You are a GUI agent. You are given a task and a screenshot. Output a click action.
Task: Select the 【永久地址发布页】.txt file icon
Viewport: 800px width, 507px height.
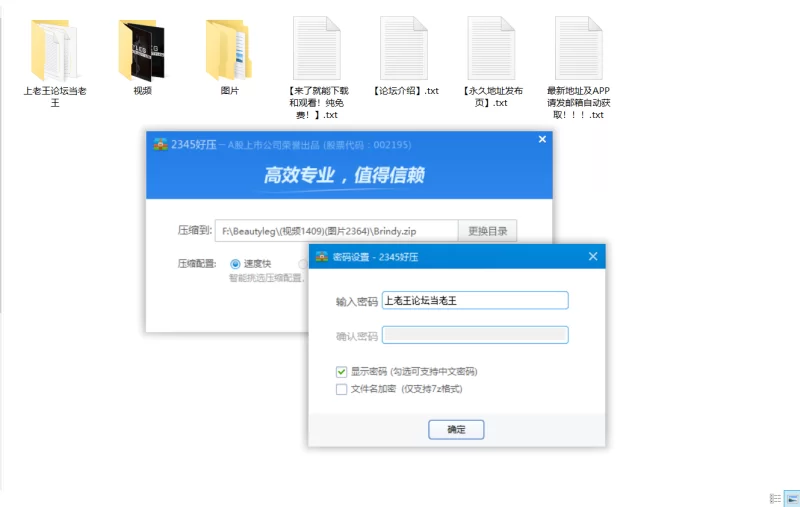pos(491,48)
